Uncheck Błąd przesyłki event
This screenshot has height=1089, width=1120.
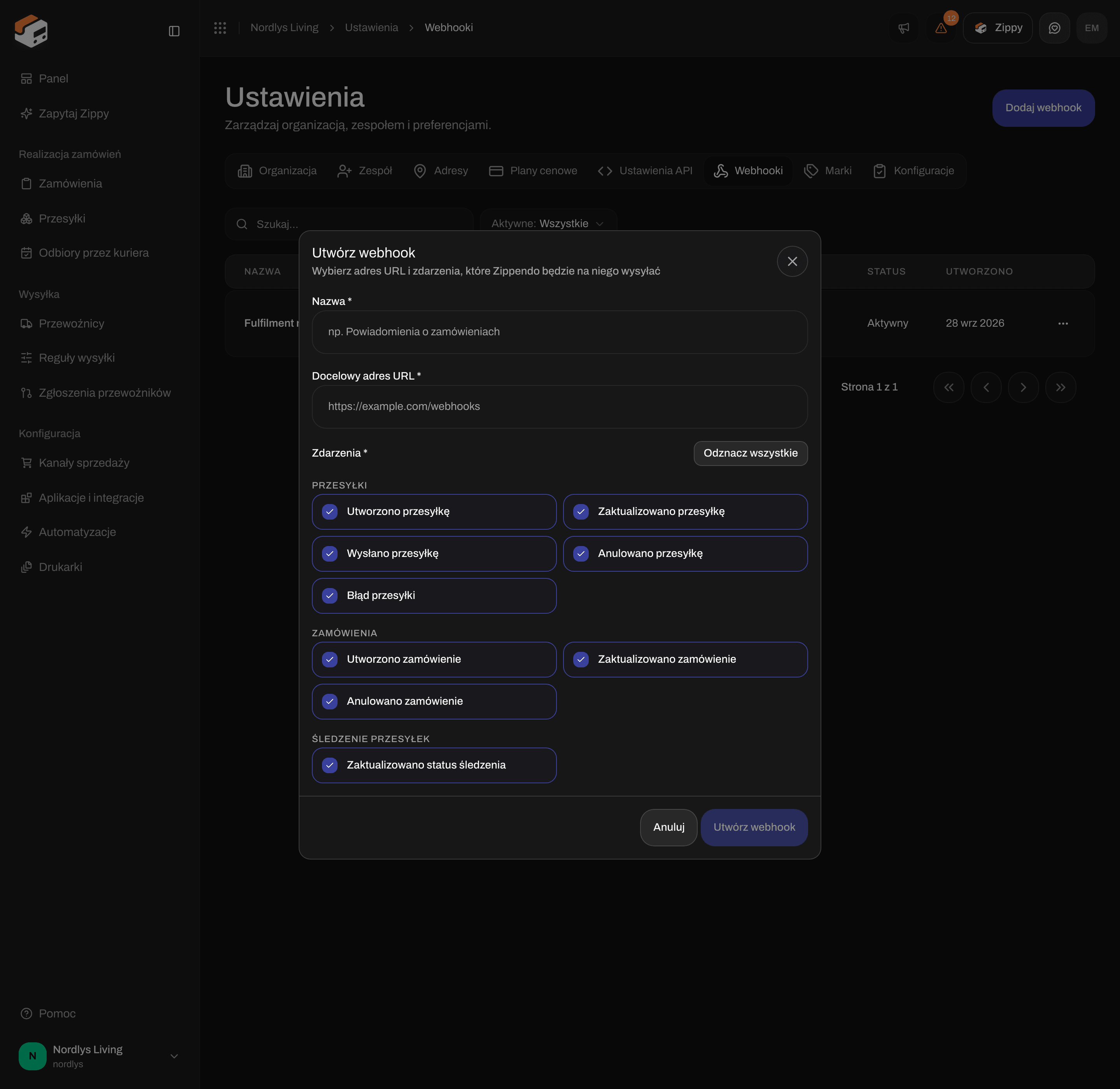click(x=434, y=596)
